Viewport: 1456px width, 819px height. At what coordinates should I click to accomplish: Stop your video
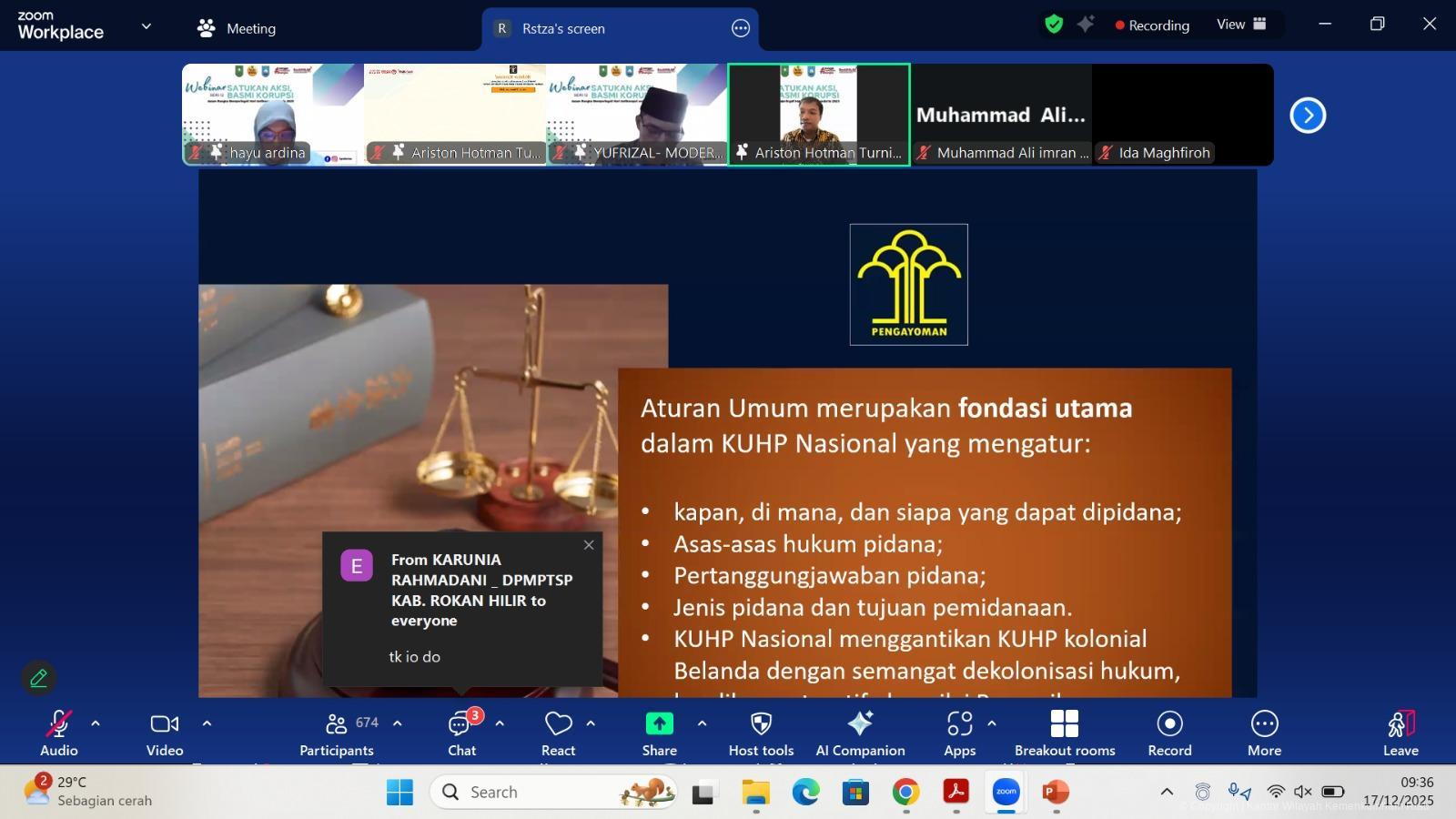164,732
